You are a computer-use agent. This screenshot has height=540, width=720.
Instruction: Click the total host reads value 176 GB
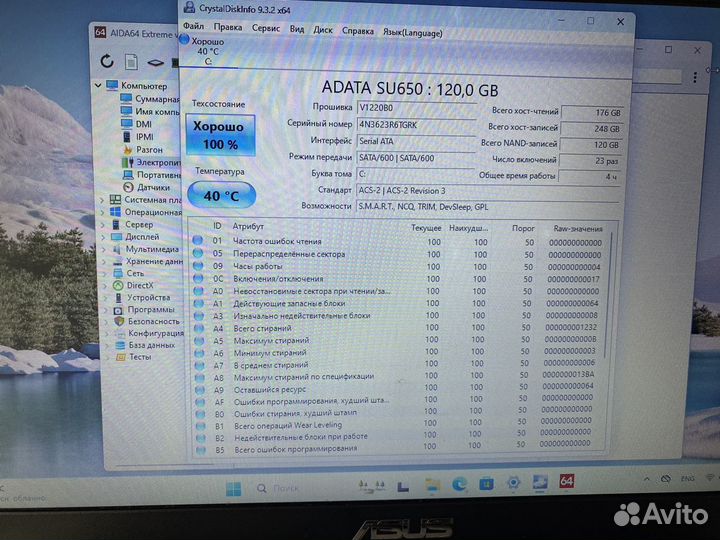(x=591, y=112)
